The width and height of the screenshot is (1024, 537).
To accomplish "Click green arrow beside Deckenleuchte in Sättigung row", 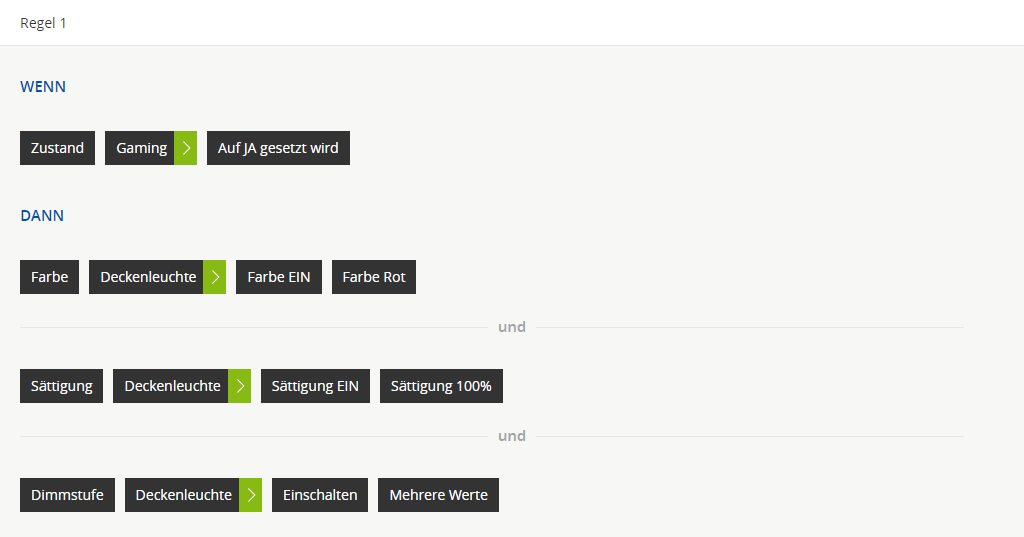I will tap(239, 386).
